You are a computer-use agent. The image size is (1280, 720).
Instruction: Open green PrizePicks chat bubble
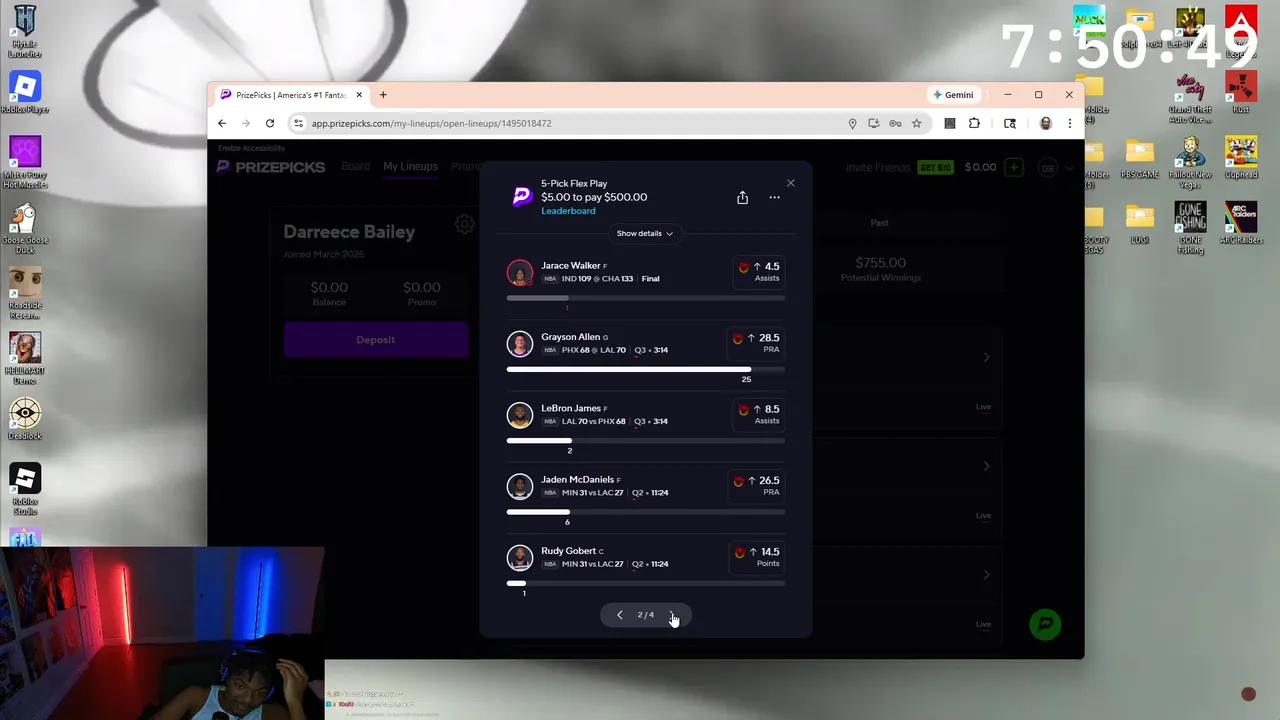tap(1045, 624)
